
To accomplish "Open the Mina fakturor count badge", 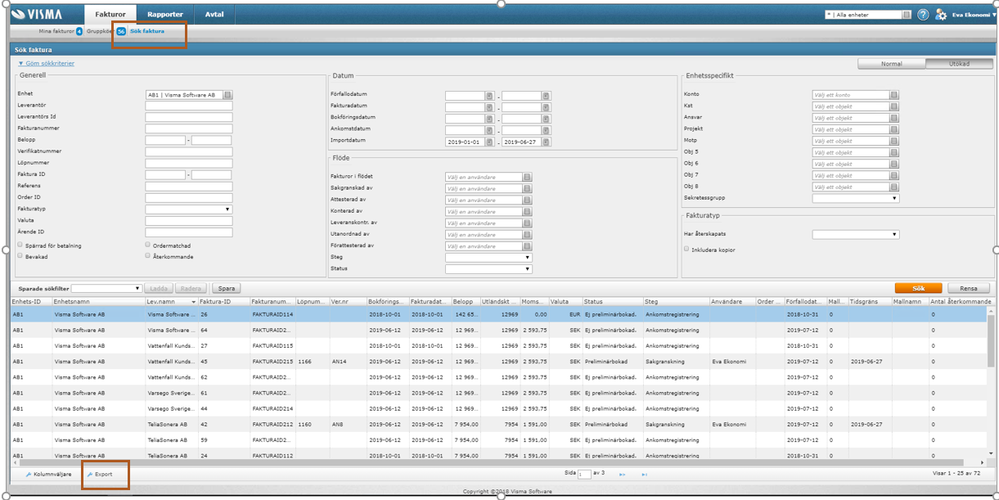I will click(79, 31).
